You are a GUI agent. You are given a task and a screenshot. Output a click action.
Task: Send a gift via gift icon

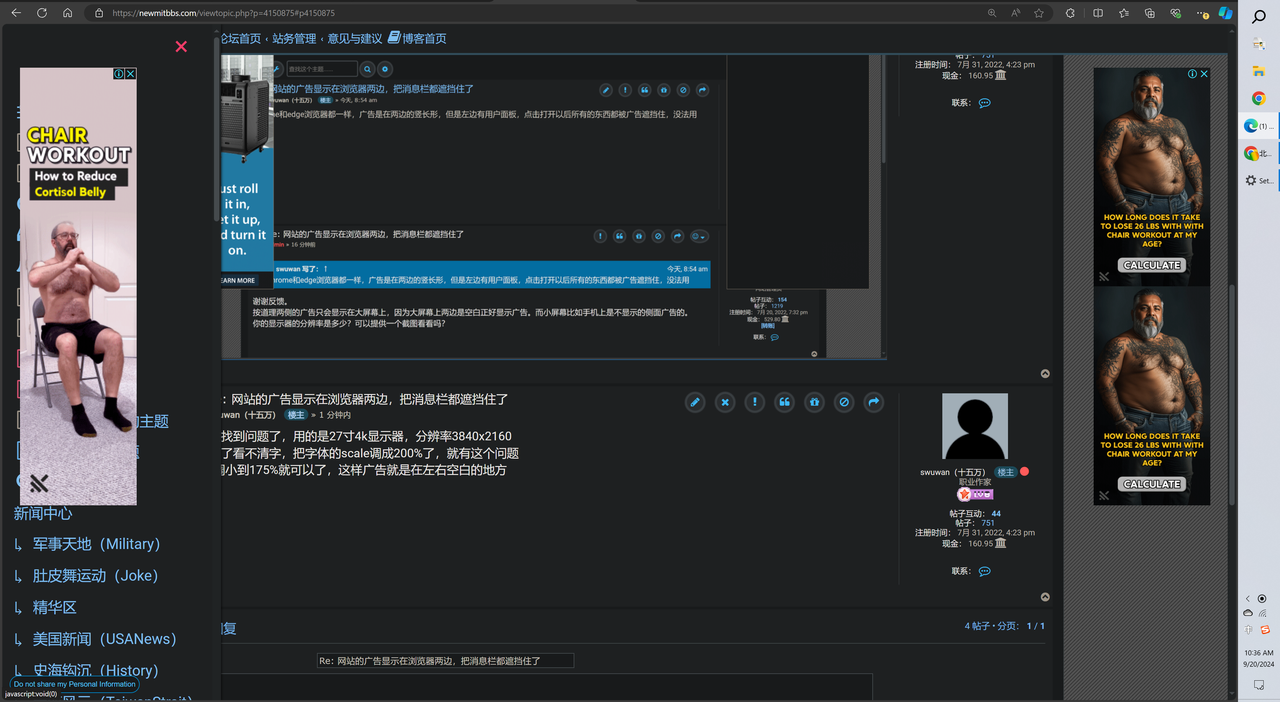814,402
